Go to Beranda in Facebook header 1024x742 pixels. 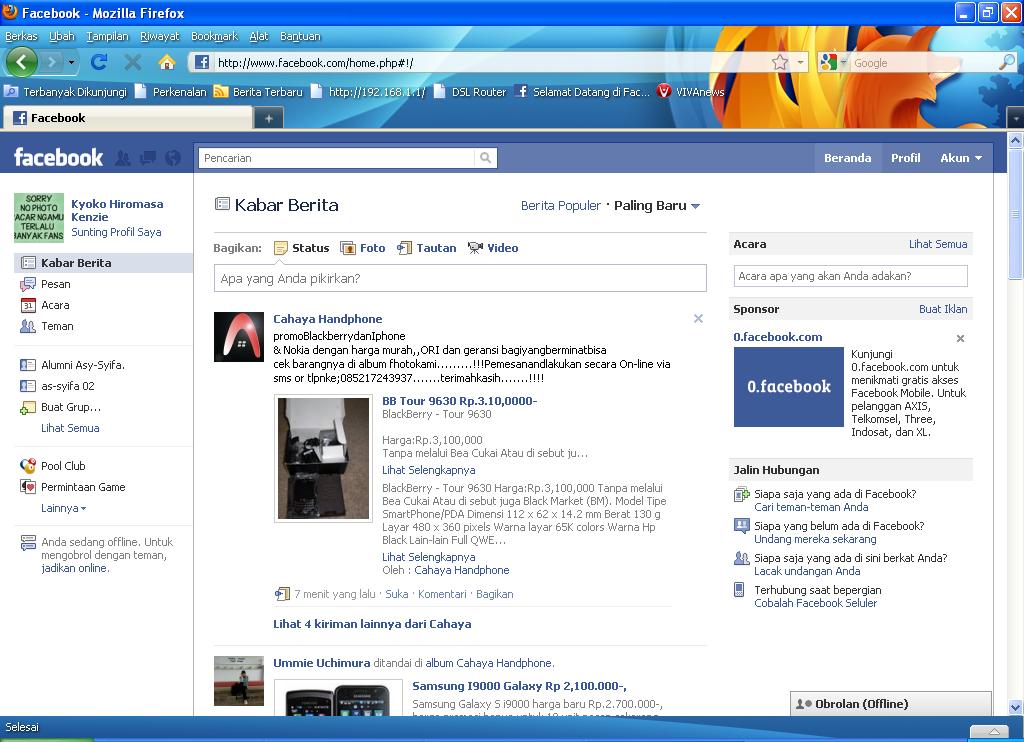[x=848, y=158]
